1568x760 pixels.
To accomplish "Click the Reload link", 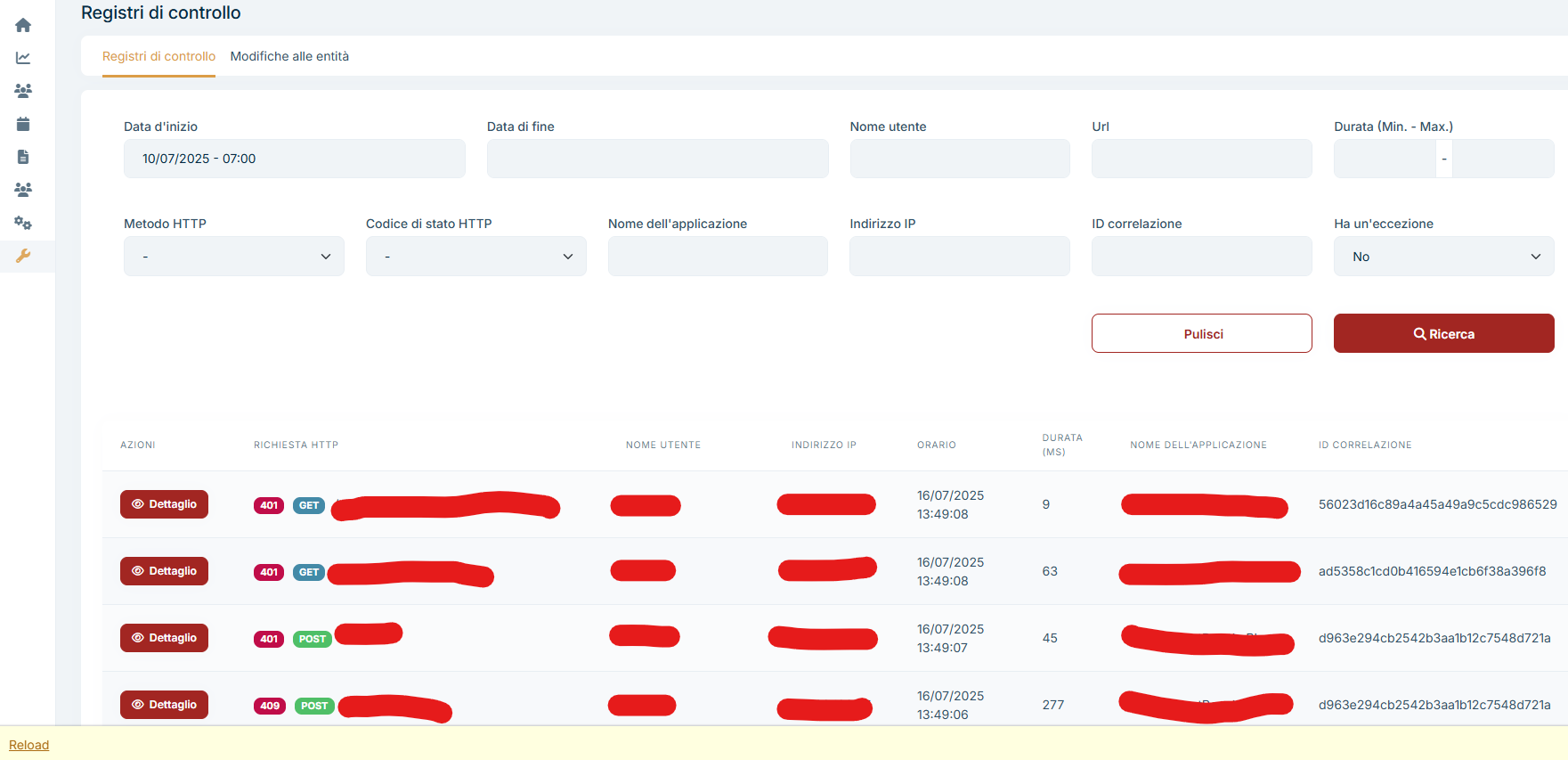I will point(28,745).
